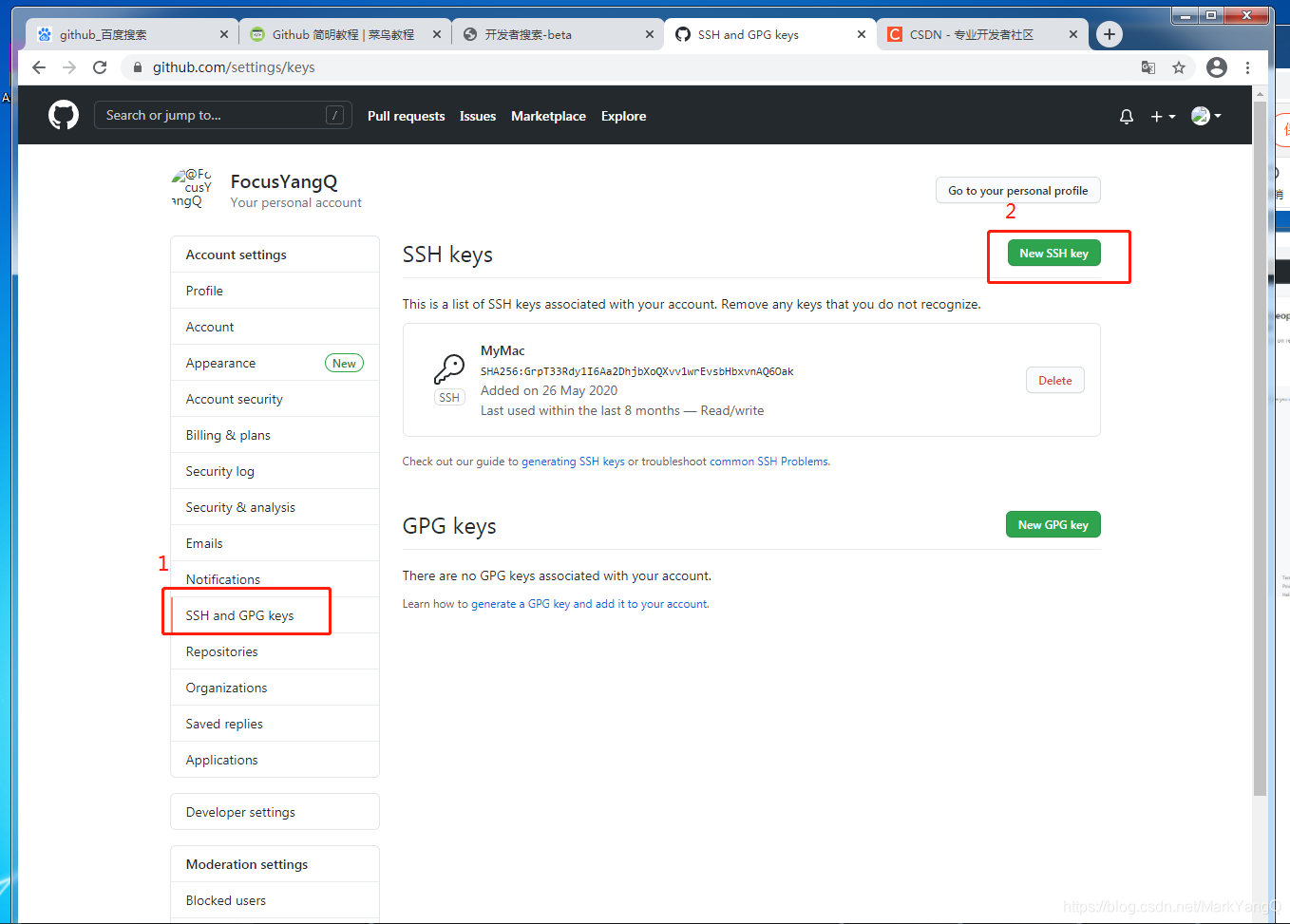Click the slash shortcut badge in search
1290x924 pixels.
334,115
